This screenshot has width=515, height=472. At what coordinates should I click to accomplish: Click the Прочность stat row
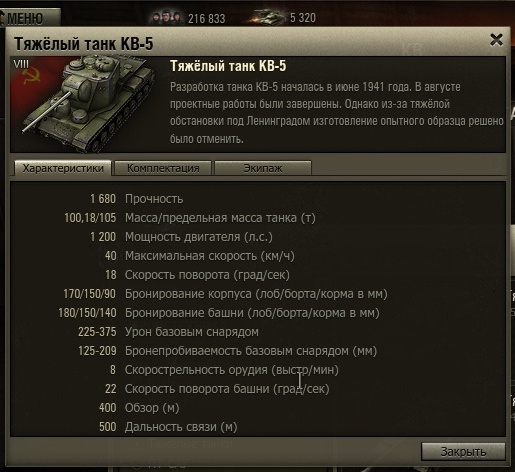(x=137, y=199)
